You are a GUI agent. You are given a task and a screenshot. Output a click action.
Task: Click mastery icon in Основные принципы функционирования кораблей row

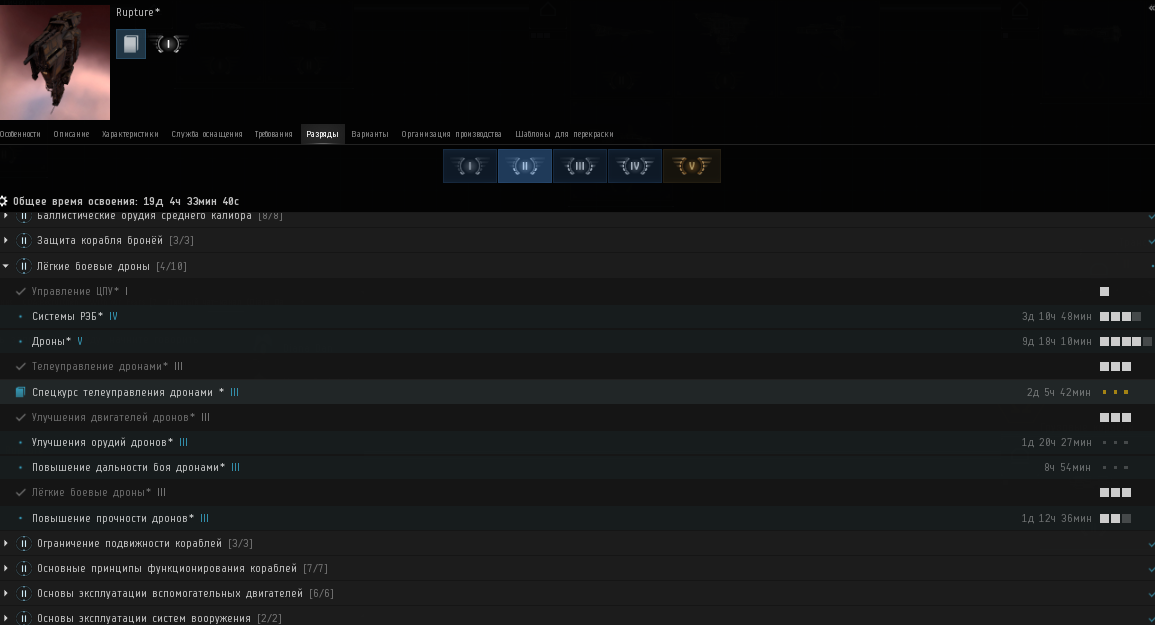tap(24, 568)
